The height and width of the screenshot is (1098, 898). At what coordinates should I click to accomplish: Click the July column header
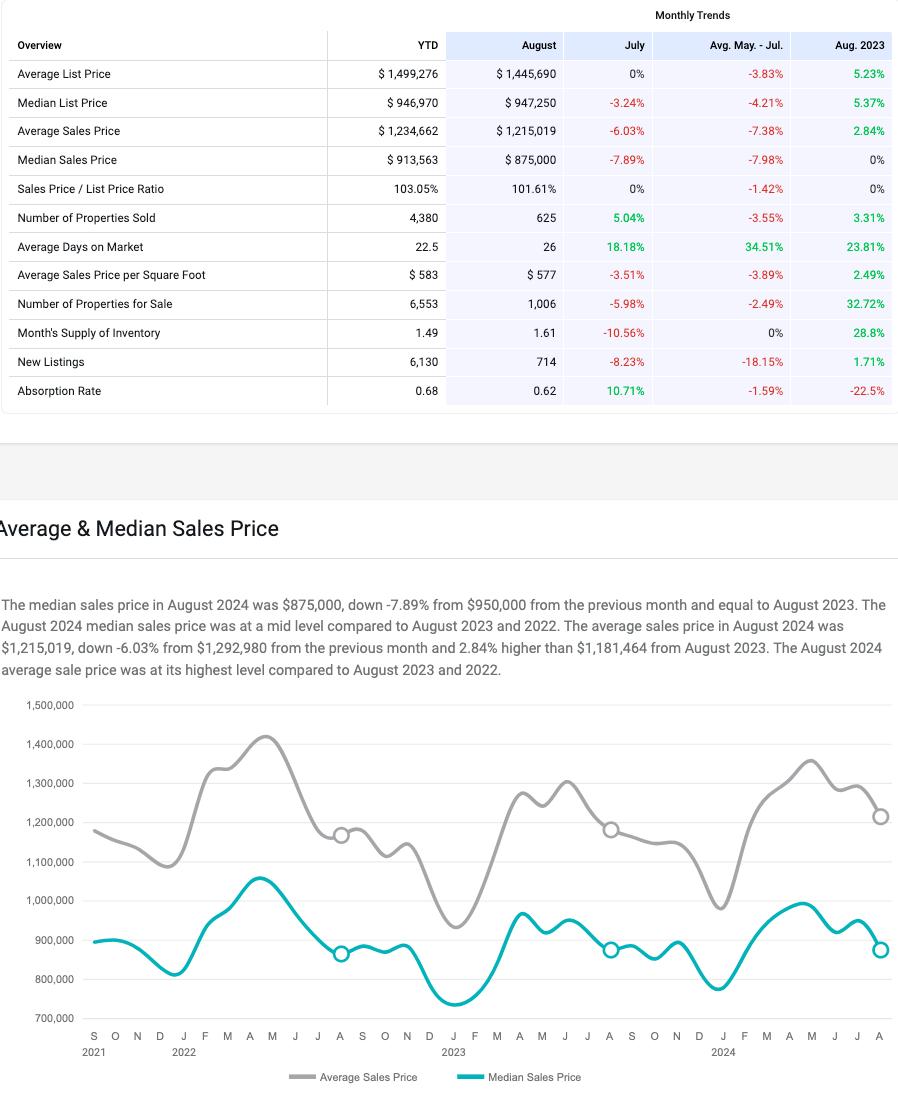point(634,45)
